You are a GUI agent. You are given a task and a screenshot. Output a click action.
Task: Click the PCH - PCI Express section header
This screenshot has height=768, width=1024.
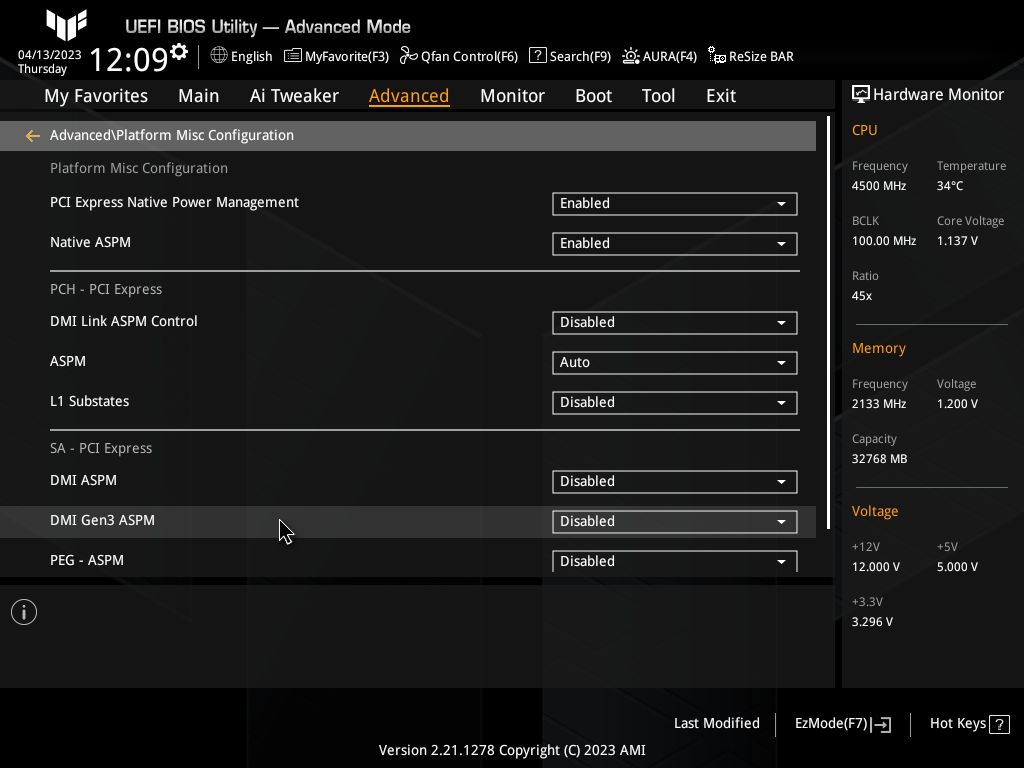pyautogui.click(x=106, y=289)
